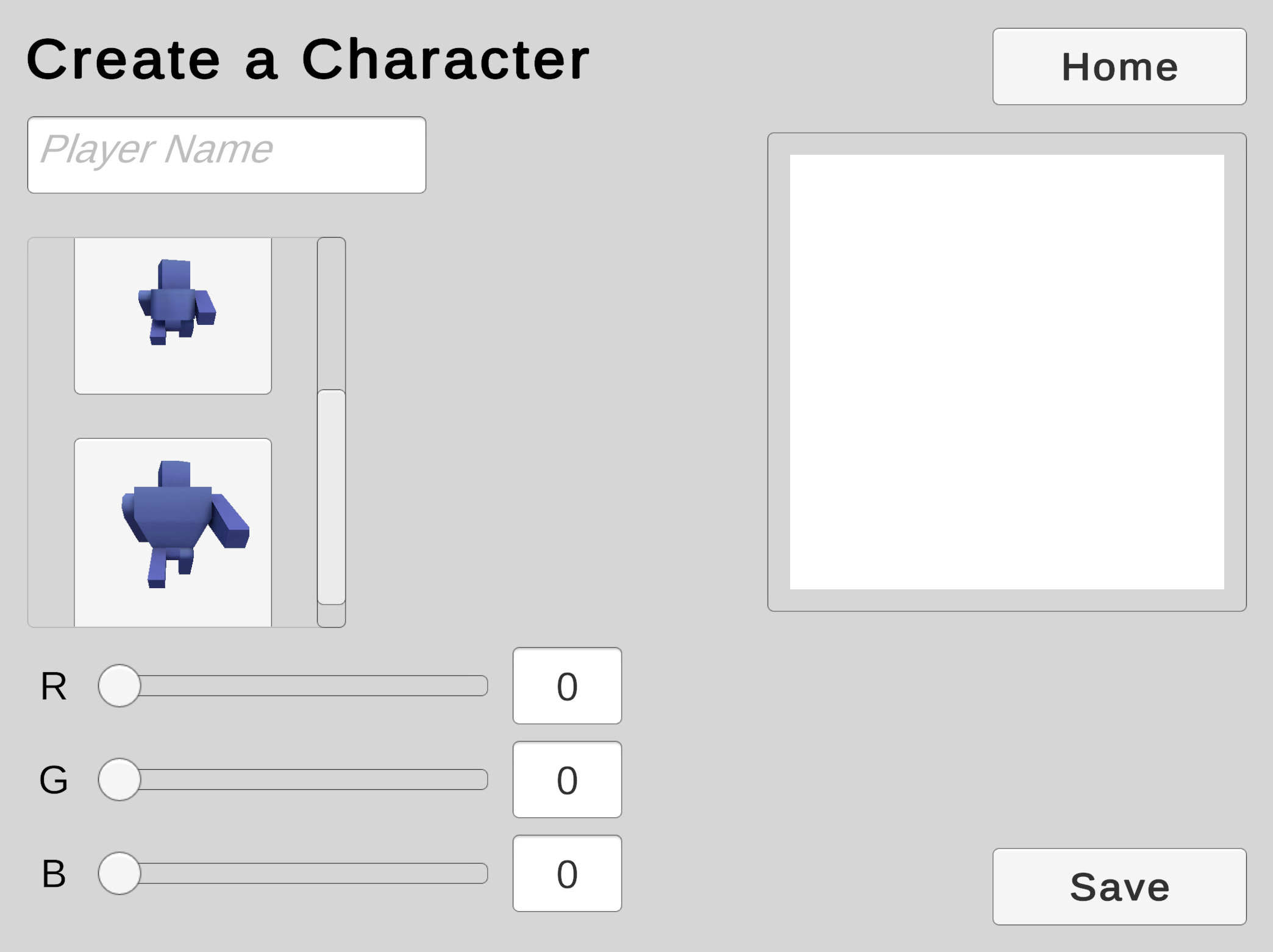
Task: Click the R label beside the red slider
Action: [54, 686]
